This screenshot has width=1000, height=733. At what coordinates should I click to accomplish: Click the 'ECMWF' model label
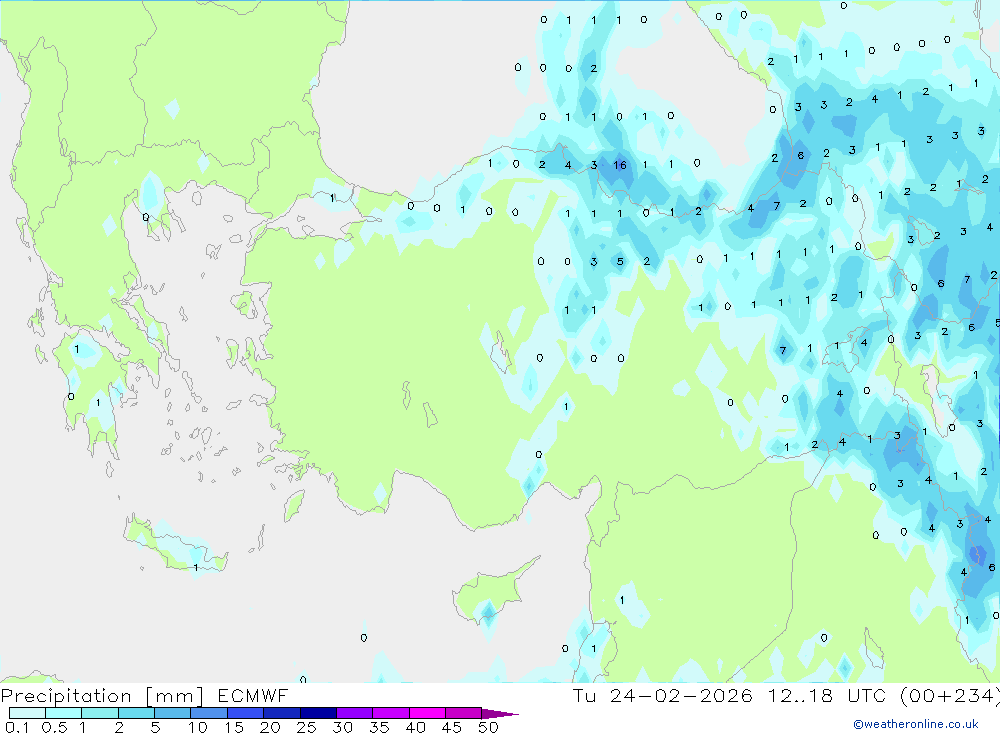coord(253,695)
